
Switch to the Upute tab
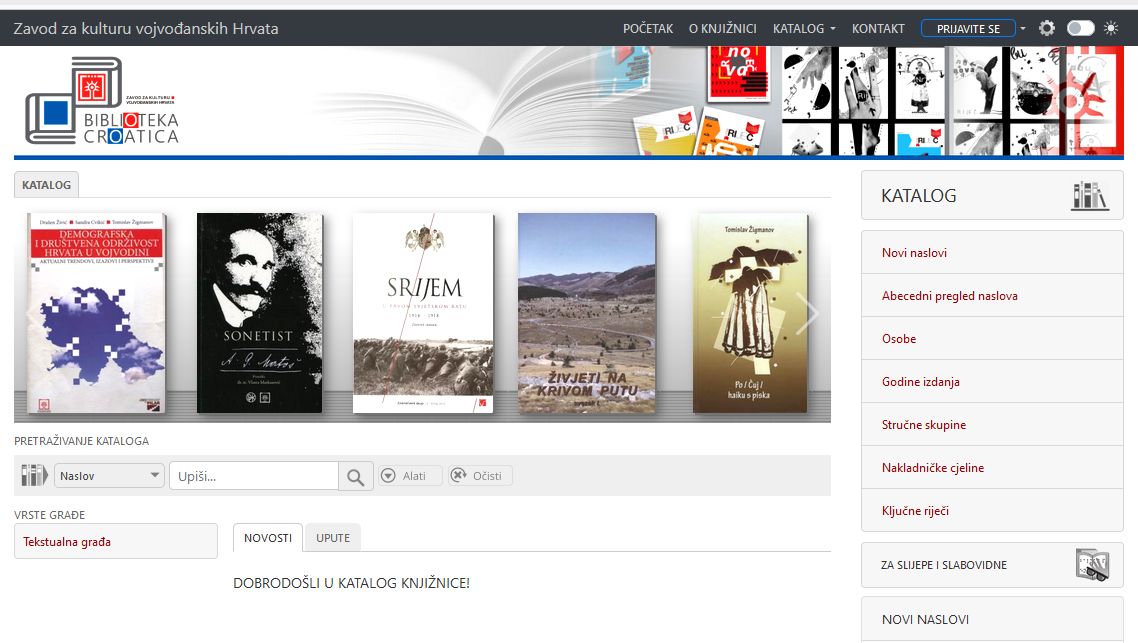[333, 538]
